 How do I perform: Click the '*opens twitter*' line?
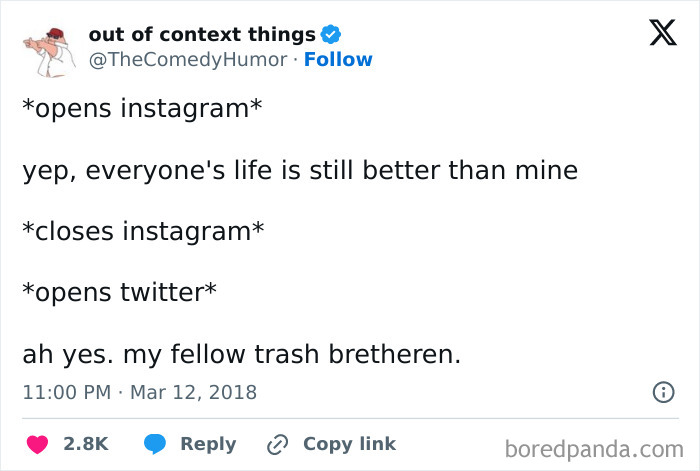[x=119, y=292]
